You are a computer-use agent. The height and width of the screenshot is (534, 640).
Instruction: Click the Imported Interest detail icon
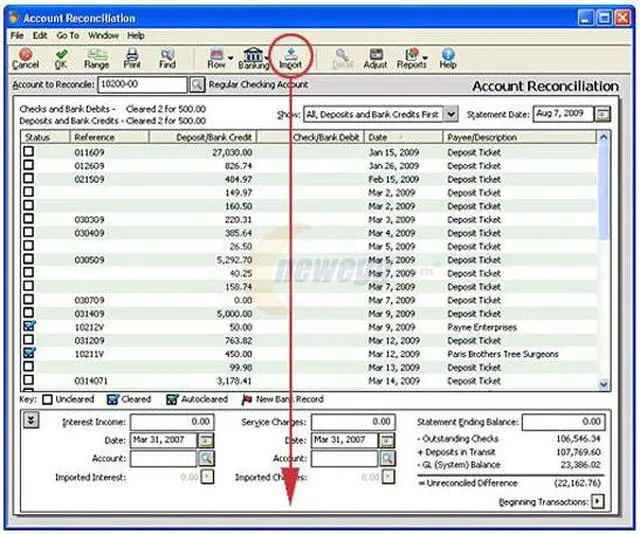pyautogui.click(x=208, y=476)
